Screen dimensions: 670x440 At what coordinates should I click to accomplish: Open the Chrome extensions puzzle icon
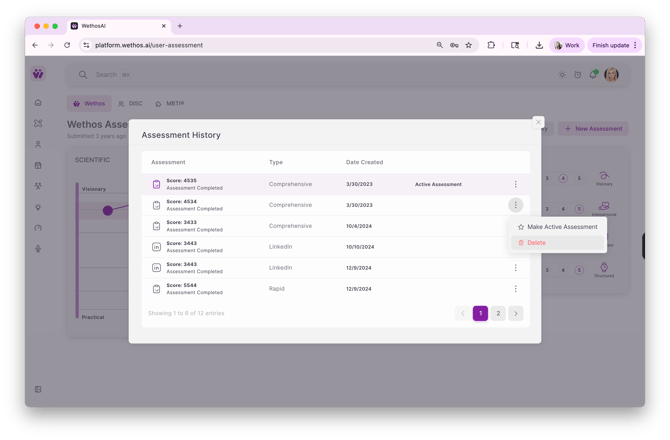point(491,45)
